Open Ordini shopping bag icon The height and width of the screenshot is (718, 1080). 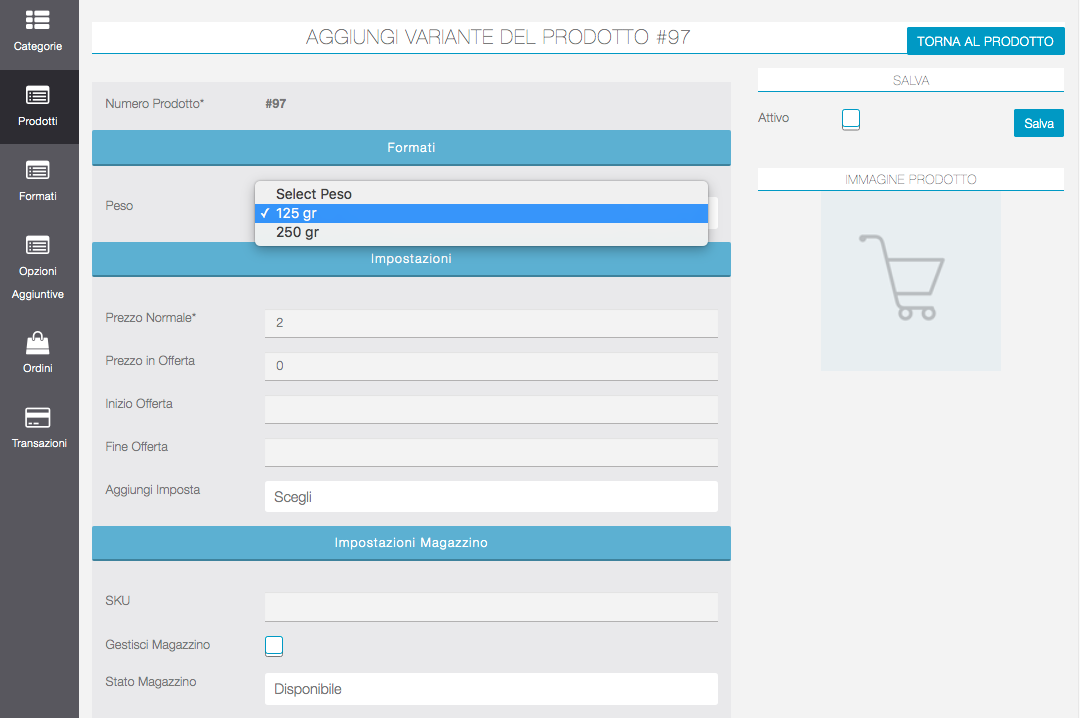coord(38,344)
